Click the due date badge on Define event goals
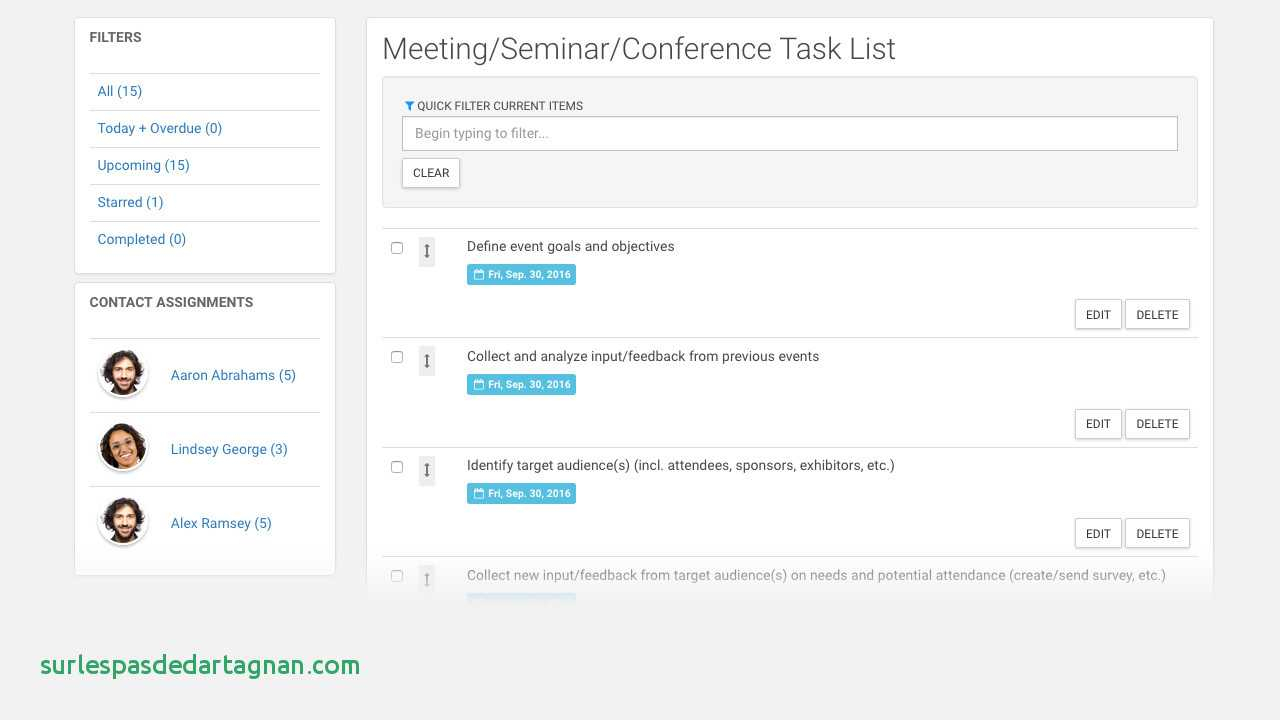Image resolution: width=1280 pixels, height=720 pixels. coord(521,275)
